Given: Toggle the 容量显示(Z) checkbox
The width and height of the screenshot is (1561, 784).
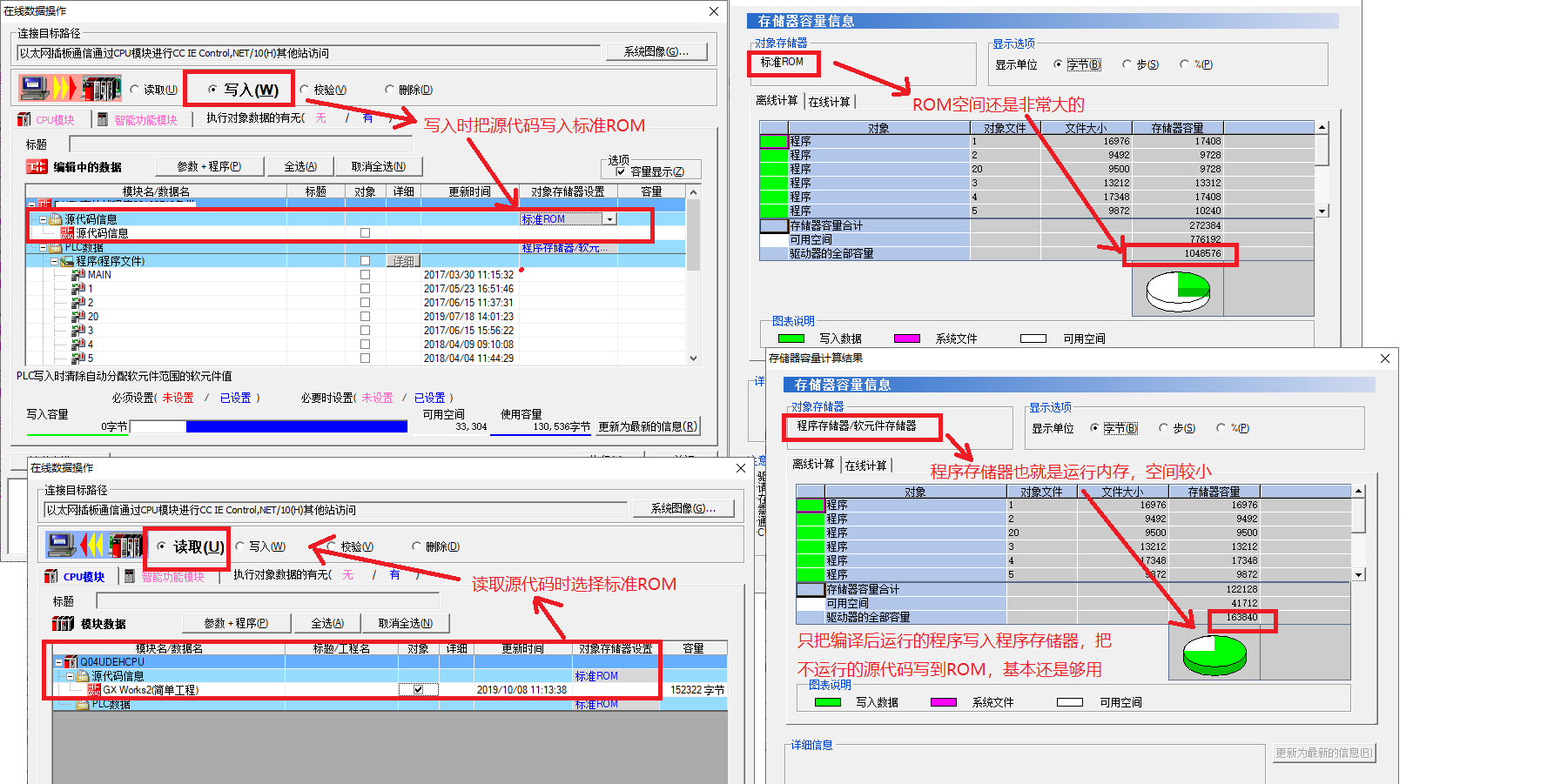Looking at the screenshot, I should pos(621,172).
